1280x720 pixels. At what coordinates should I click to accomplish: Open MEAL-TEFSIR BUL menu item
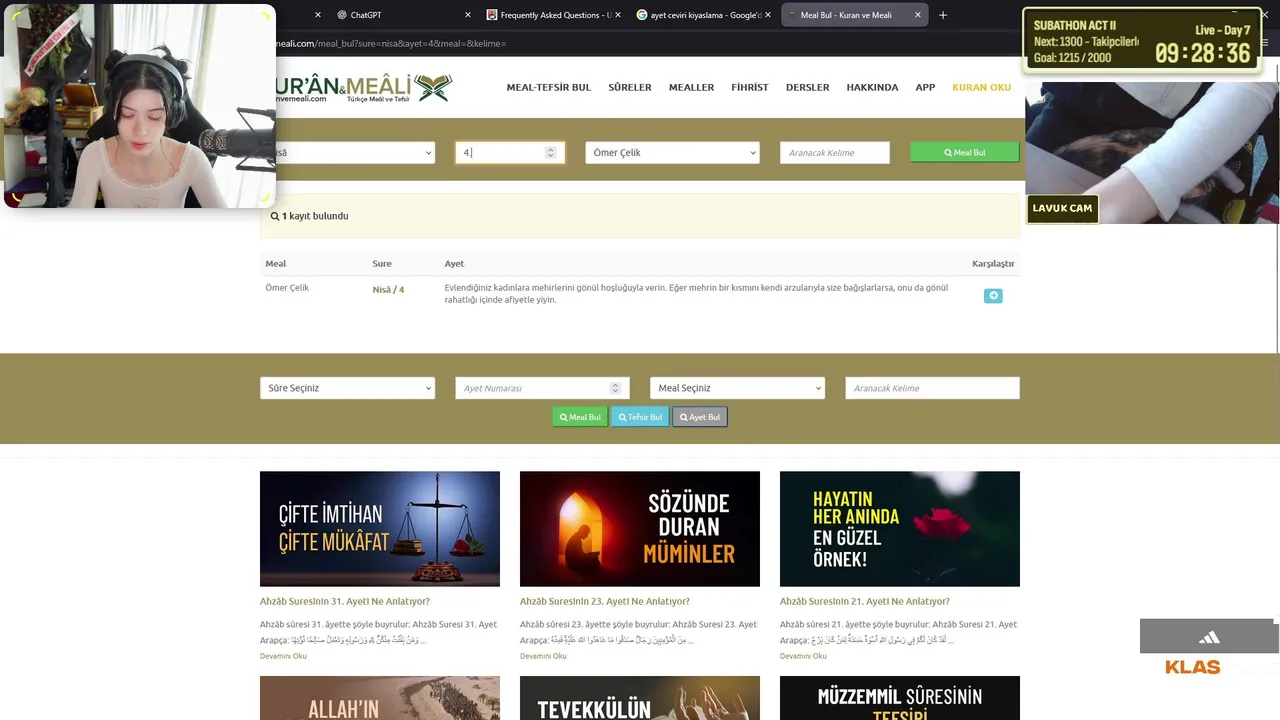tap(548, 88)
